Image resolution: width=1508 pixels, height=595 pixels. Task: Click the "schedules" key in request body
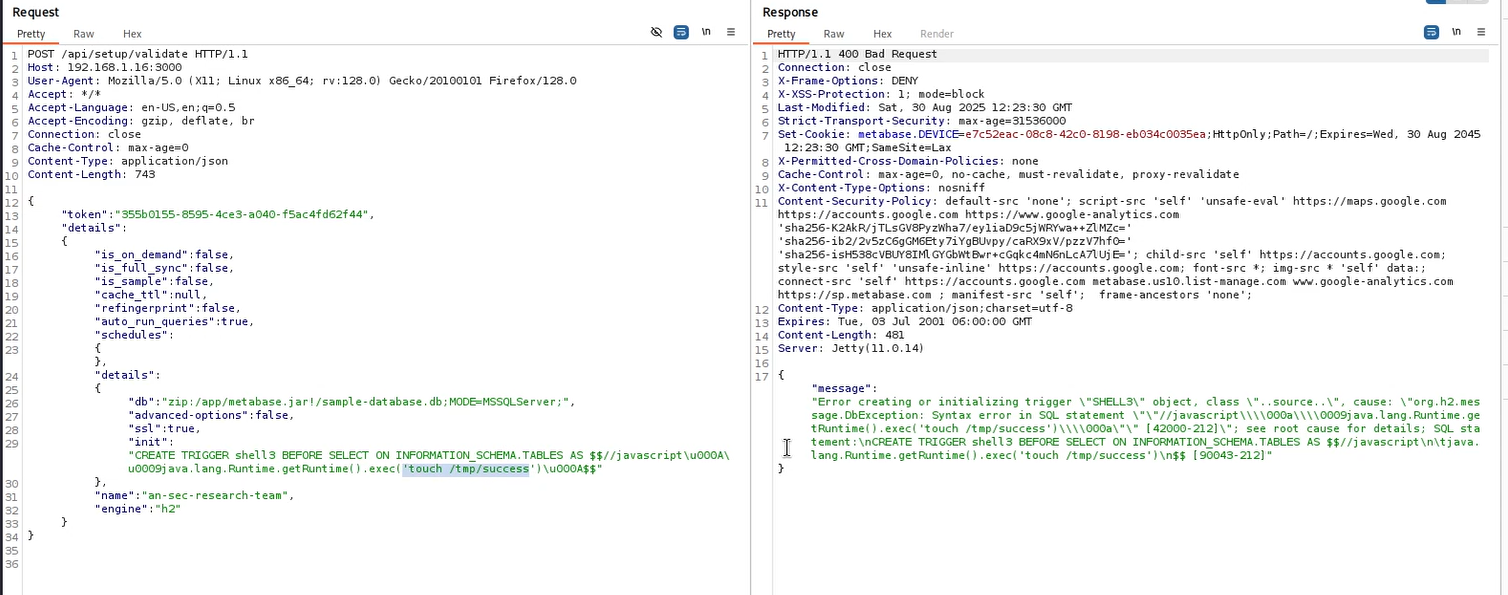click(x=134, y=335)
